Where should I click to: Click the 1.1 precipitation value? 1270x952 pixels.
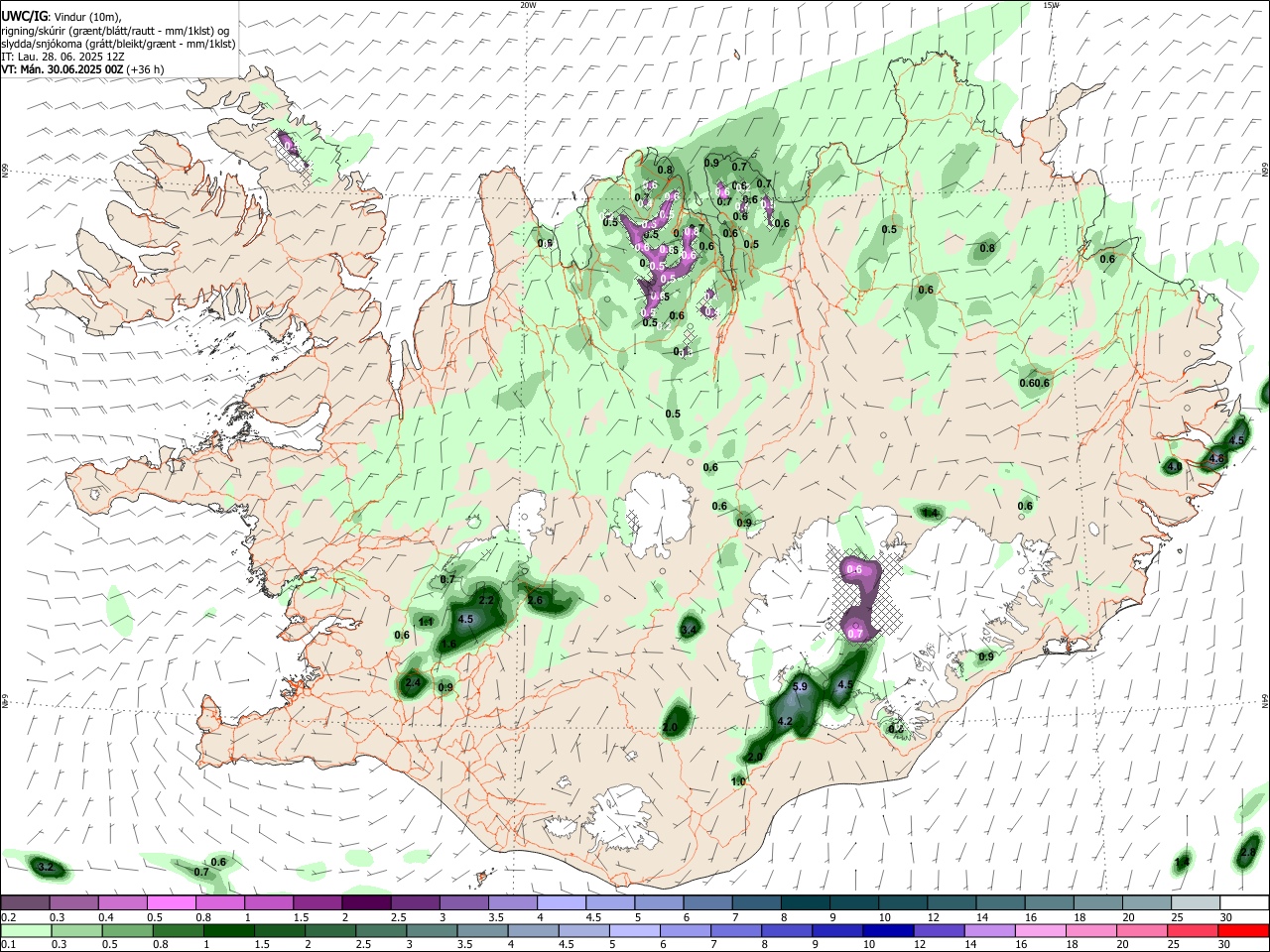(x=426, y=622)
